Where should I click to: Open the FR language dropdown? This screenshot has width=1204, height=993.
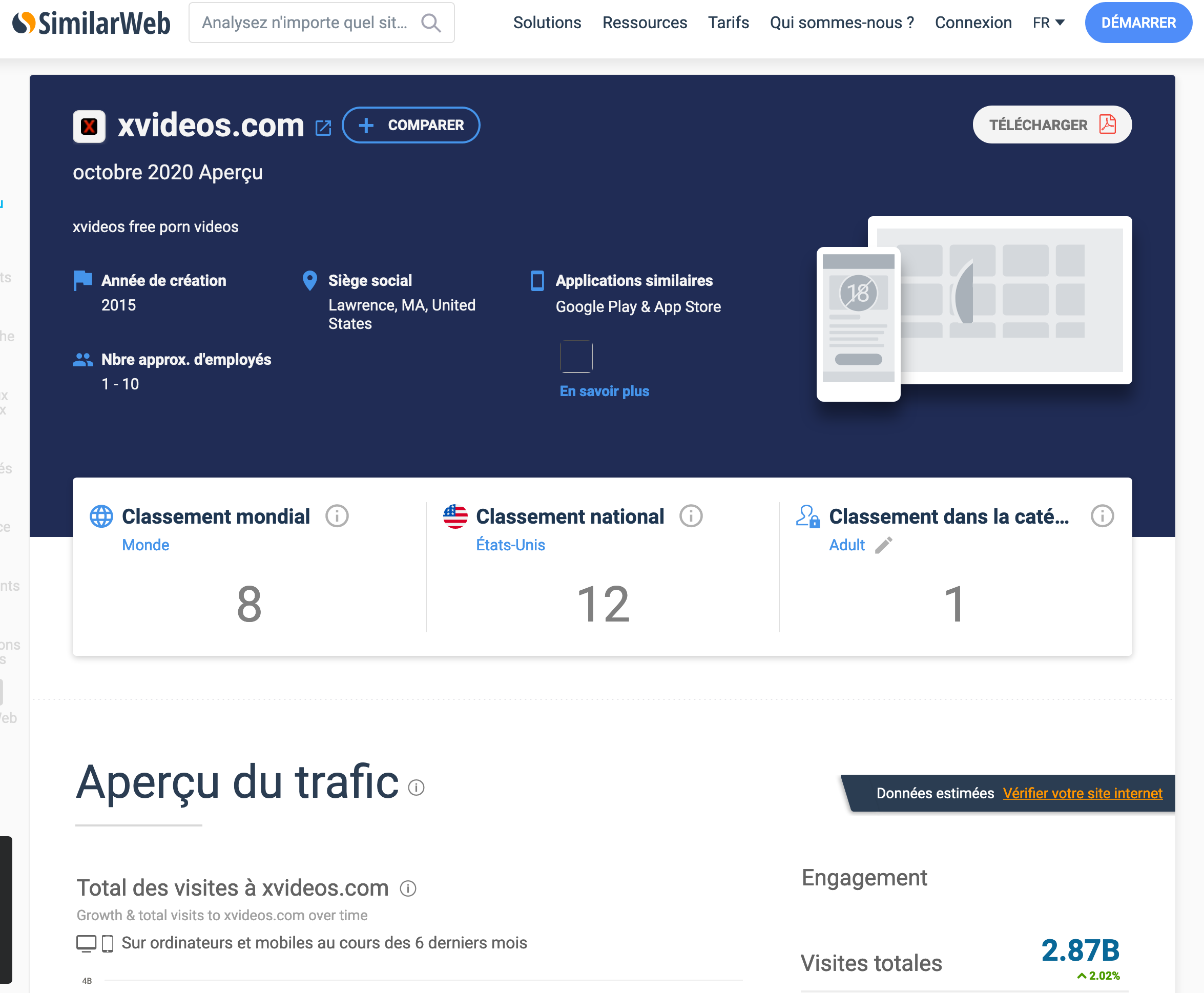pyautogui.click(x=1048, y=23)
